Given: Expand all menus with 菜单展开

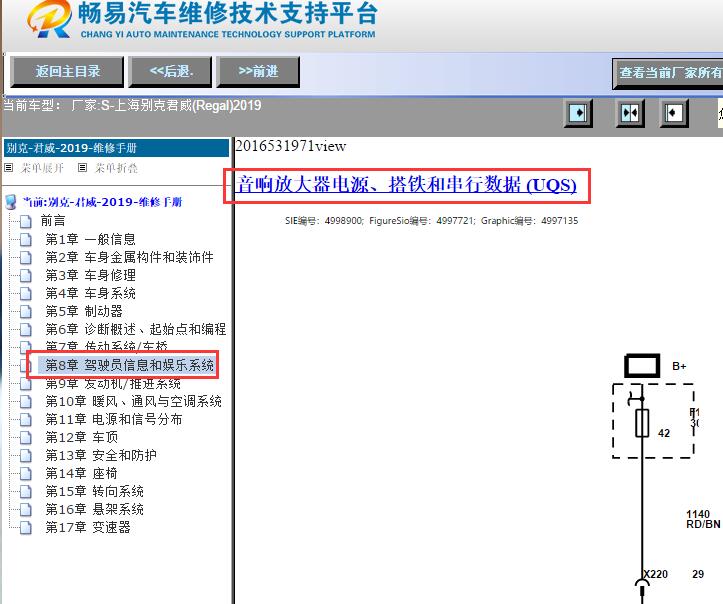Looking at the screenshot, I should point(42,168).
